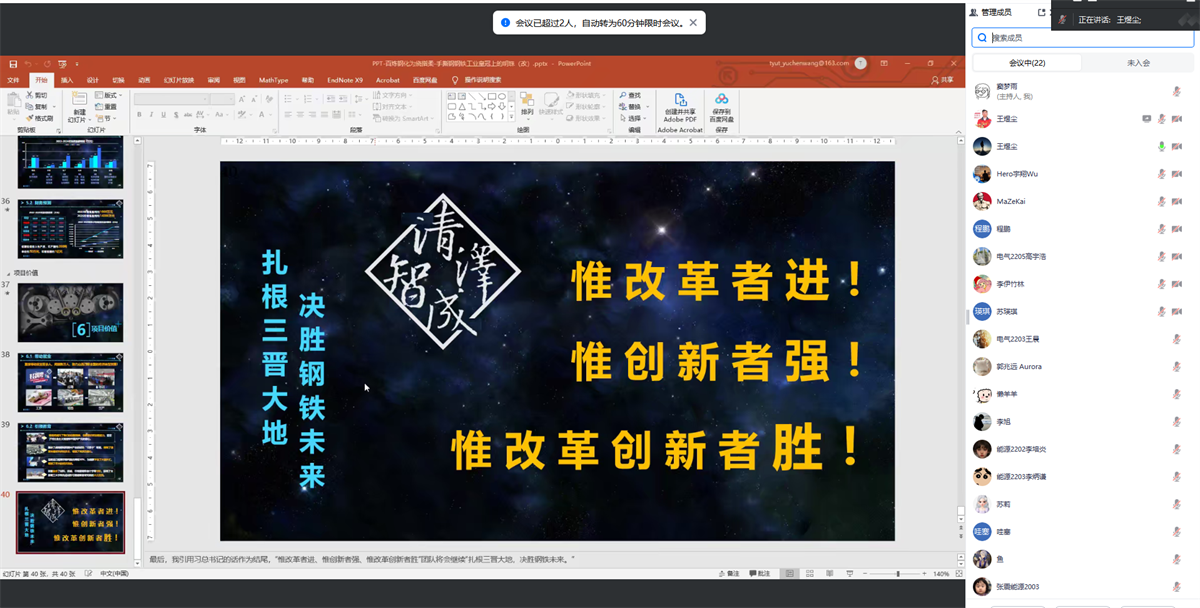Image resolution: width=1200 pixels, height=608 pixels.
Task: Click the zoom slider in status bar
Action: point(900,574)
